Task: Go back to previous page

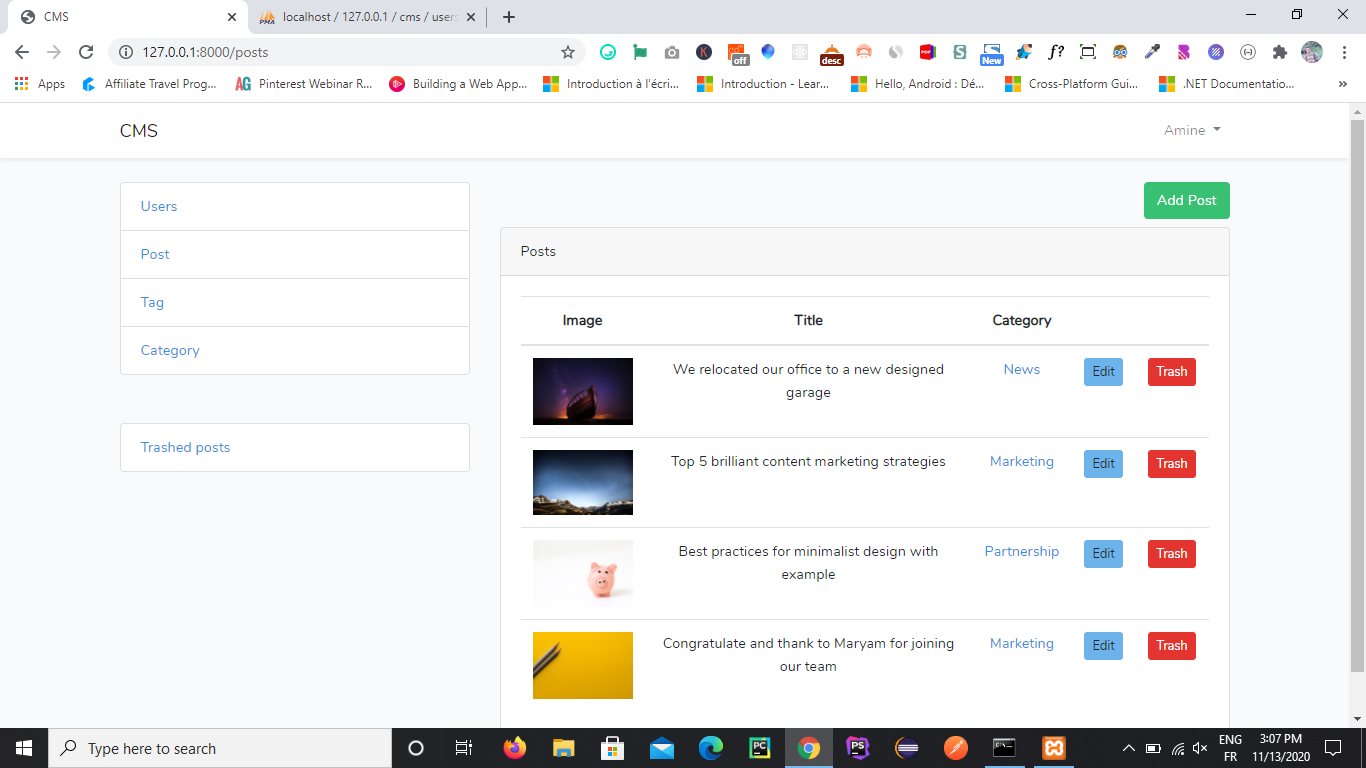Action: (x=22, y=52)
